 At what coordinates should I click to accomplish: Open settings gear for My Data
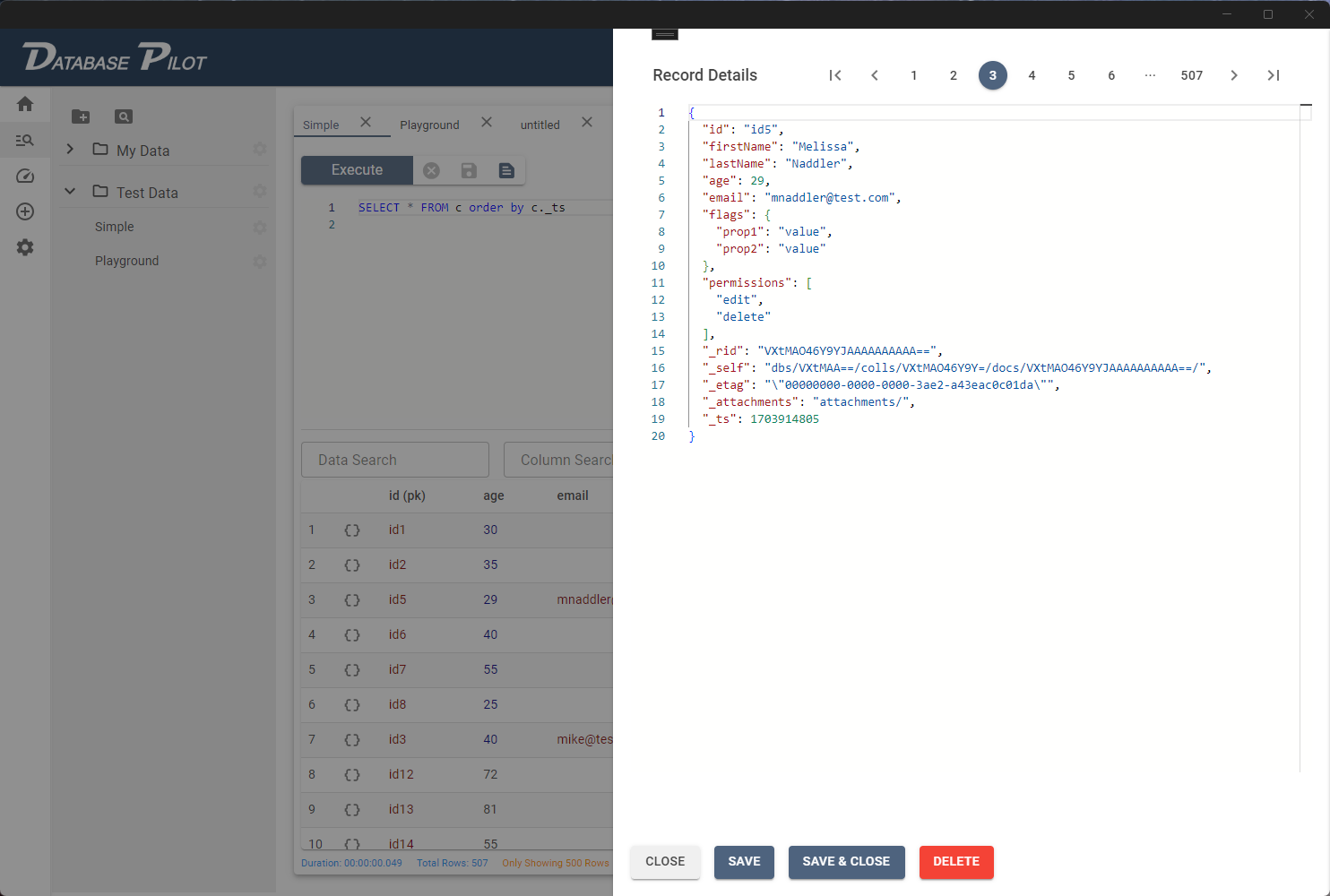coord(260,149)
